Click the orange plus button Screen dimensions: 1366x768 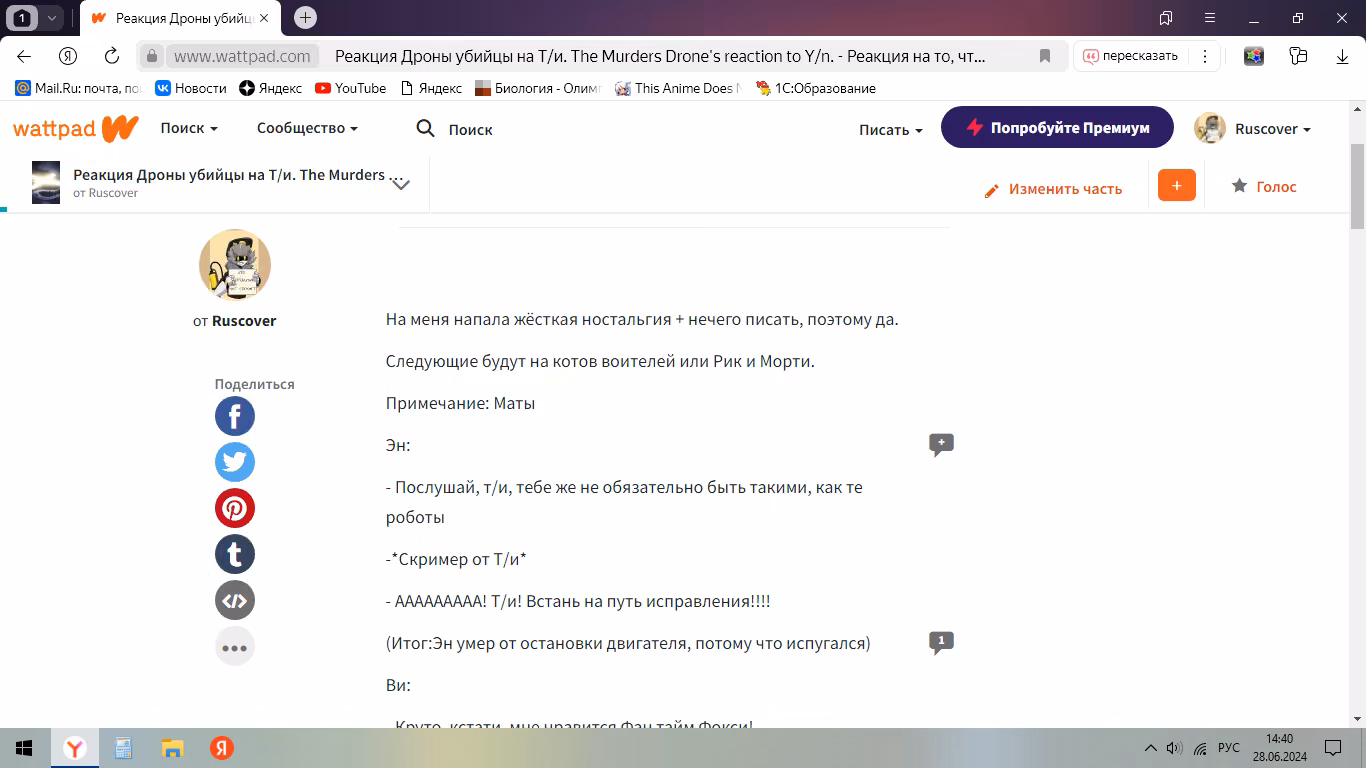pos(1177,185)
